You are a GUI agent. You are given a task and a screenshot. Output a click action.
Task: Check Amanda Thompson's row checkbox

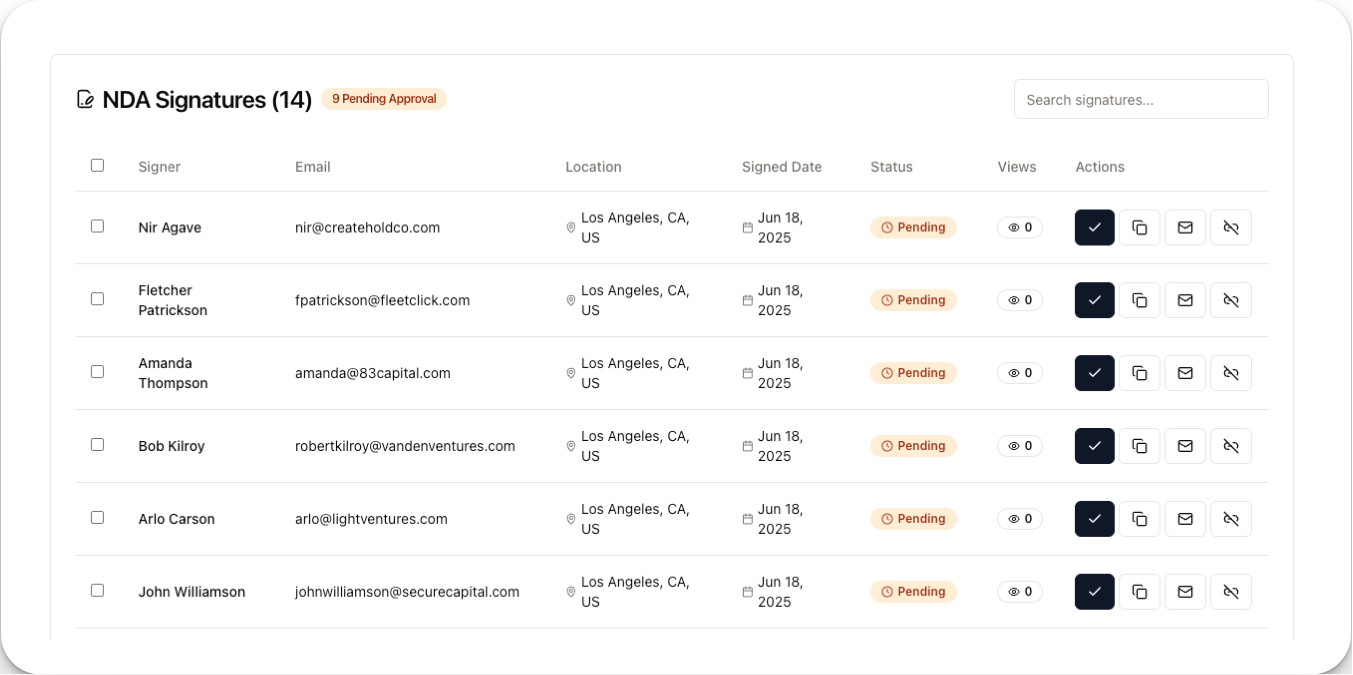click(x=97, y=371)
